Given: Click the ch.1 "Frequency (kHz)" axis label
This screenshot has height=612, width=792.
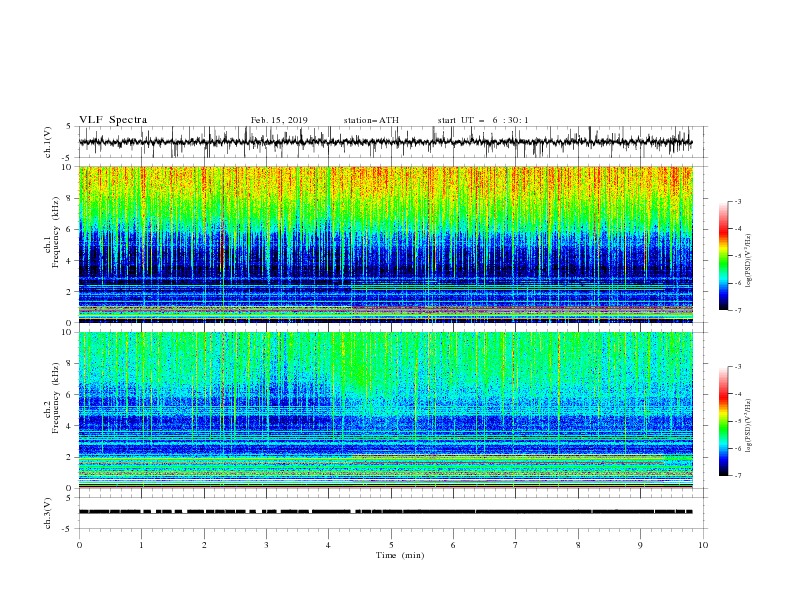Looking at the screenshot, I should coord(56,233).
